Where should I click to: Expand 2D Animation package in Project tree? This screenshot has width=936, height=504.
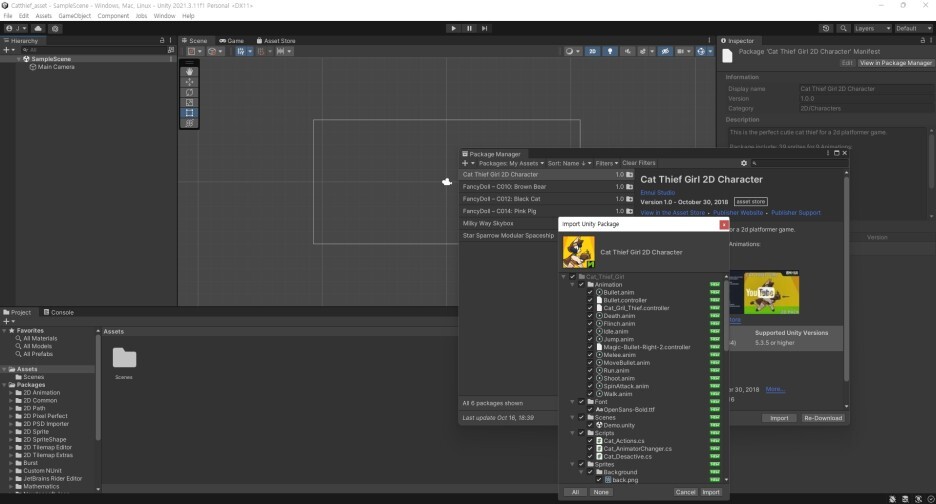coord(11,393)
